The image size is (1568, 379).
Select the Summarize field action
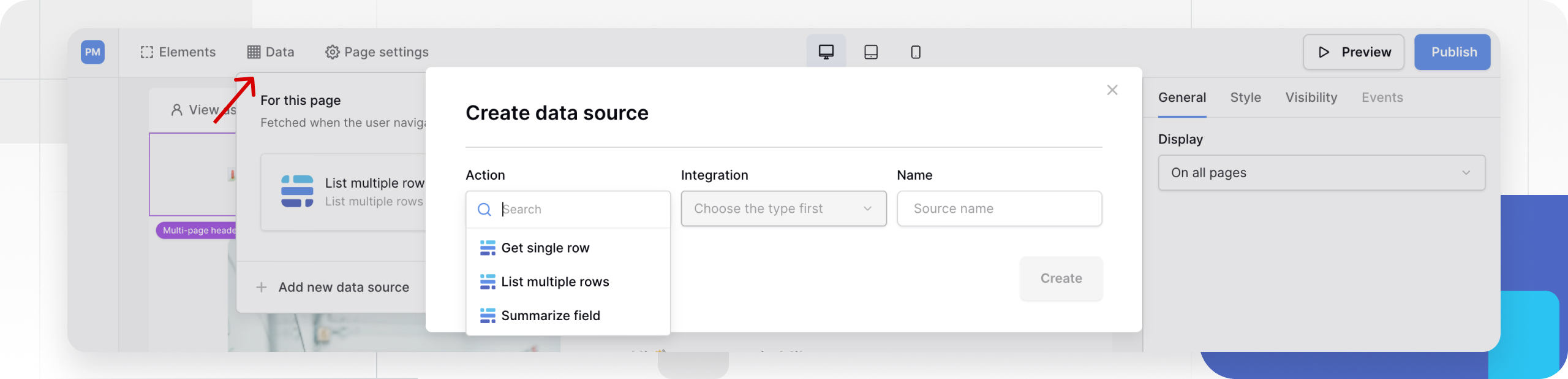568,315
